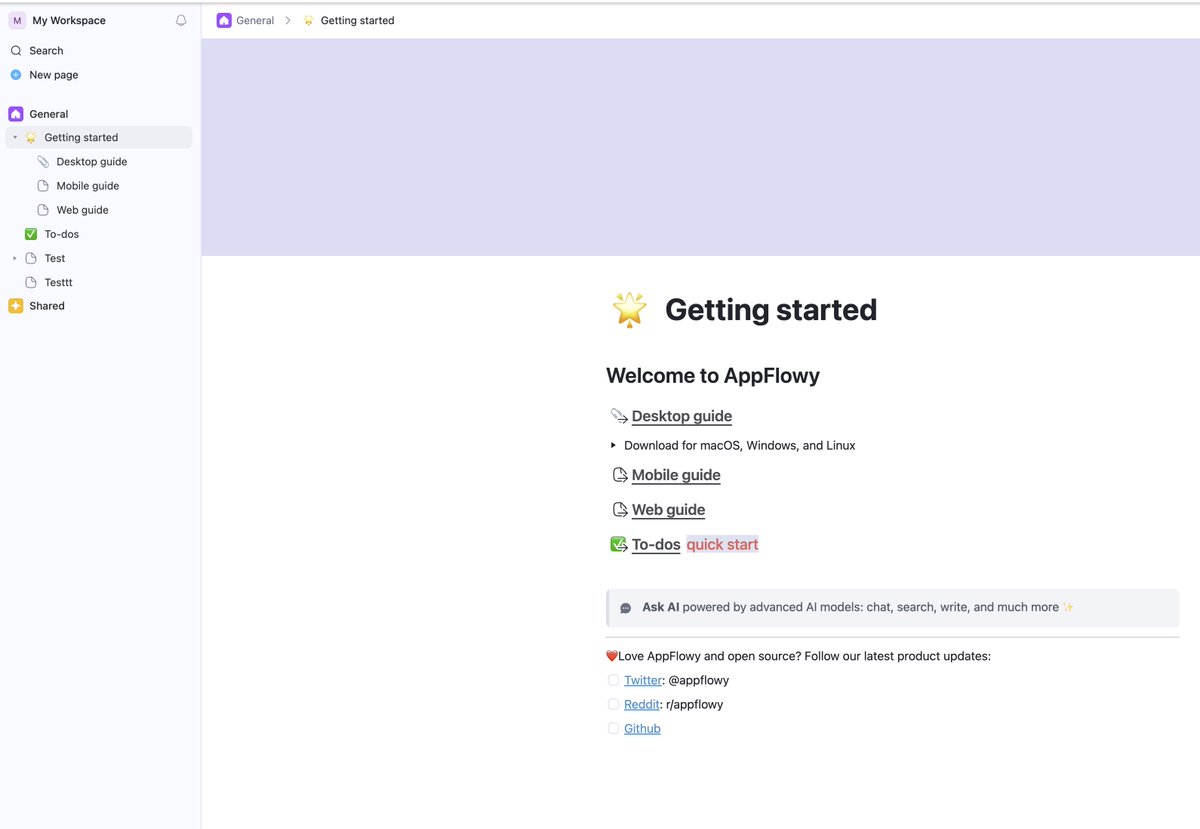
Task: Click the page icon of Mobile guide in sidebar
Action: click(x=43, y=186)
